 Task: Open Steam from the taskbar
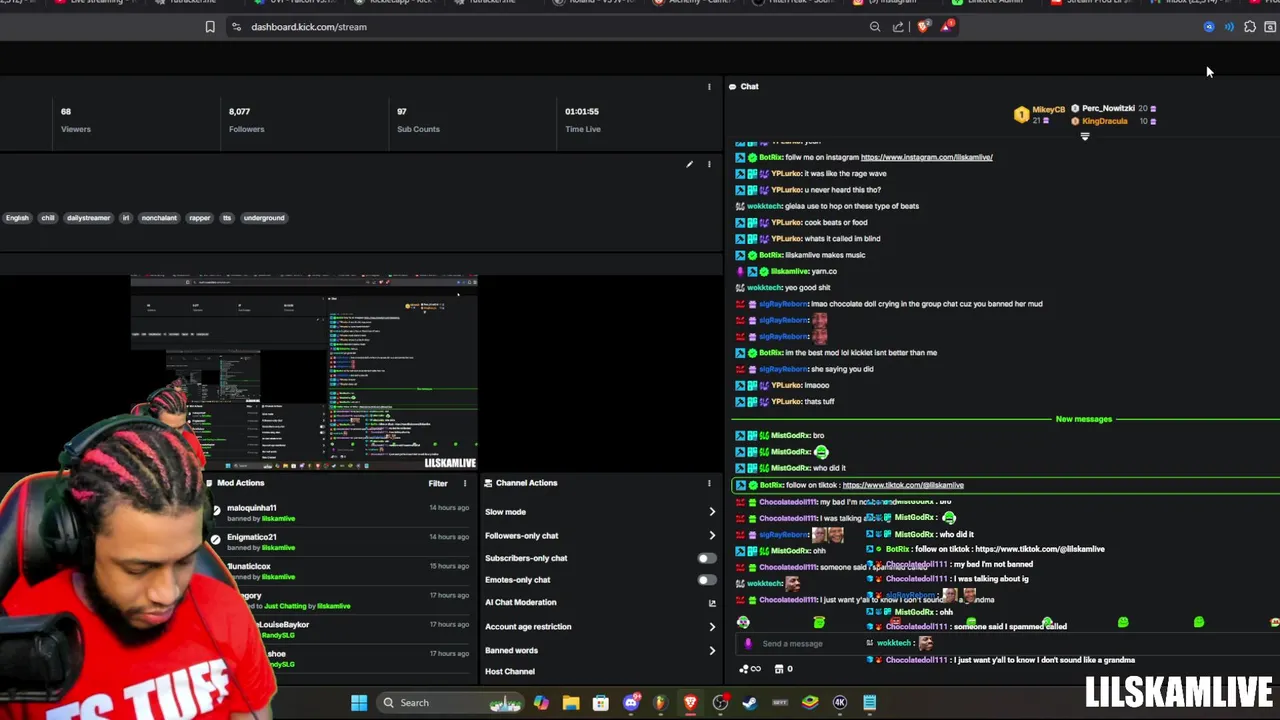point(750,703)
